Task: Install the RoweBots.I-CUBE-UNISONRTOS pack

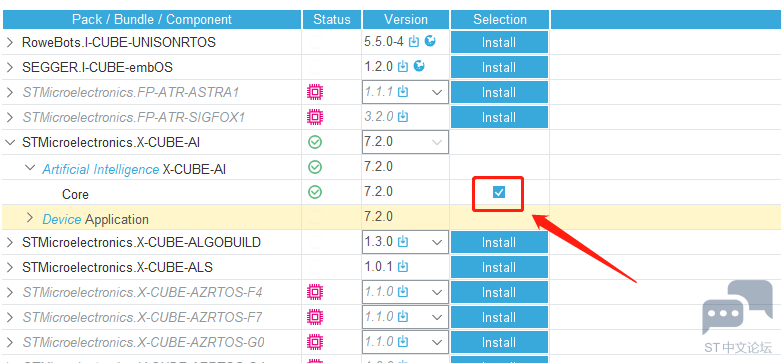Action: tap(499, 42)
